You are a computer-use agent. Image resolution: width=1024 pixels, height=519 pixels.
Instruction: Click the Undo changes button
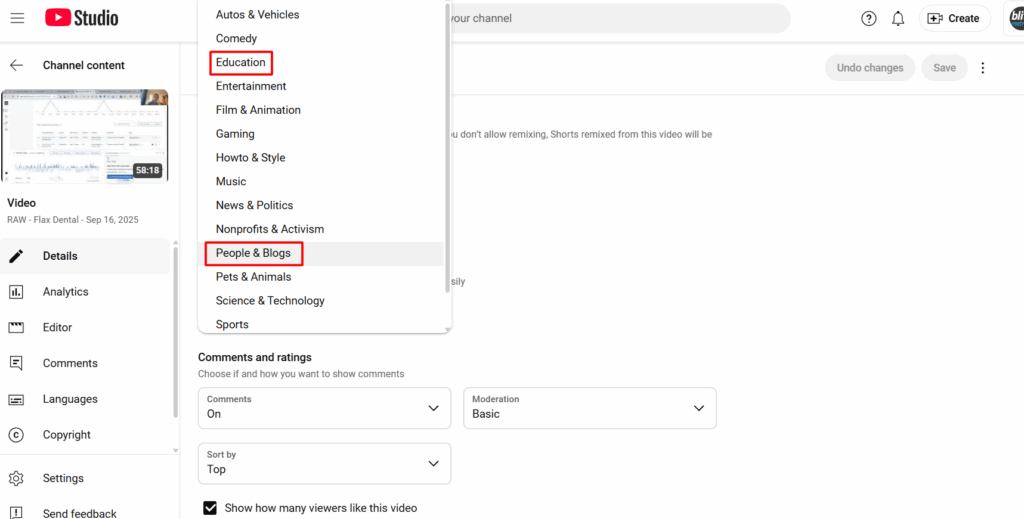tap(869, 68)
